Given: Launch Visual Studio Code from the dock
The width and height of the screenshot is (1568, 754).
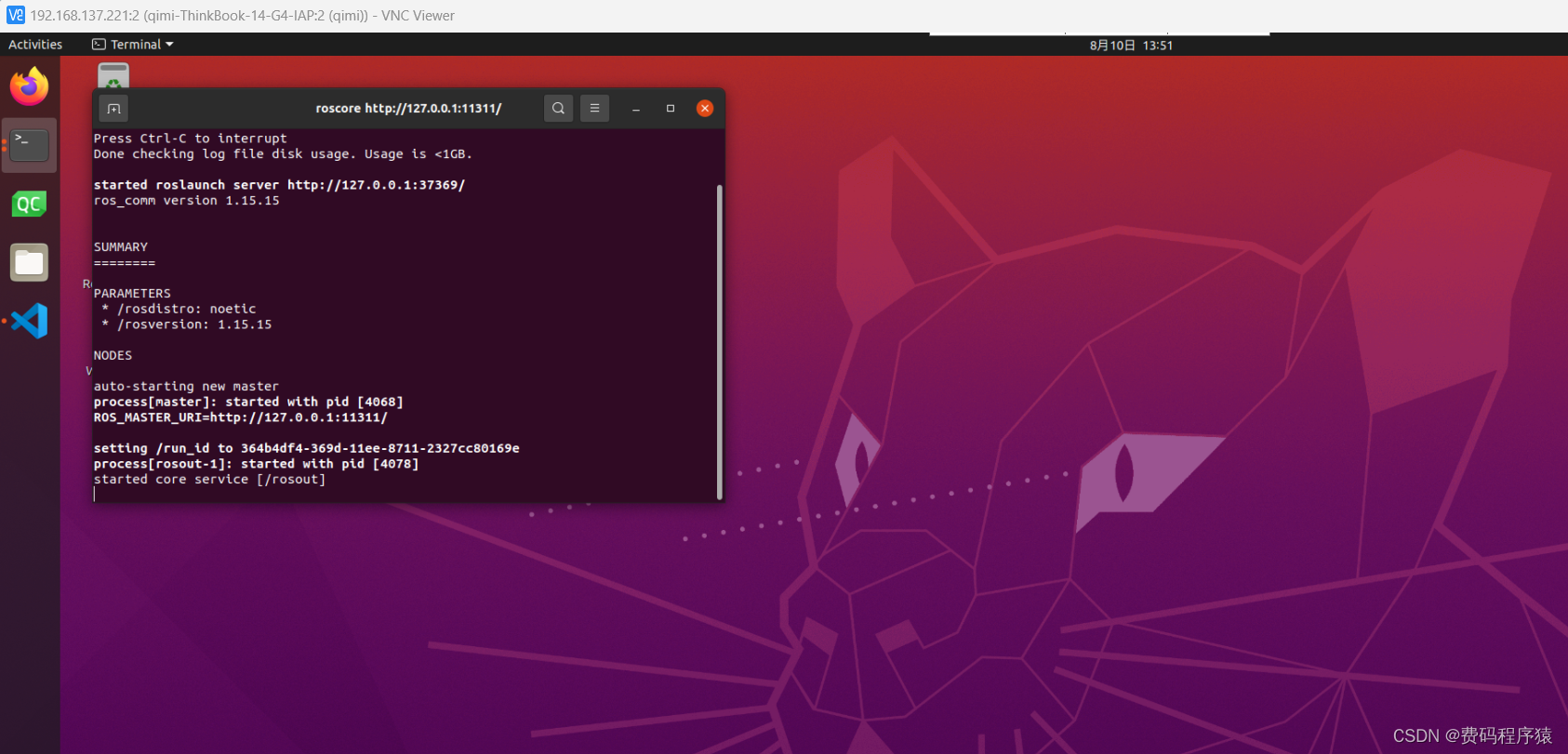Looking at the screenshot, I should click(x=29, y=321).
